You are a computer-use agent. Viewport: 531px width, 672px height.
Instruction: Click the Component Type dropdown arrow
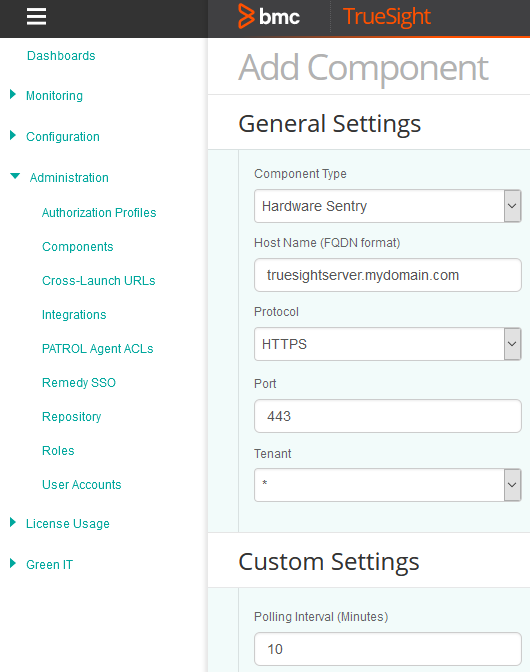512,206
